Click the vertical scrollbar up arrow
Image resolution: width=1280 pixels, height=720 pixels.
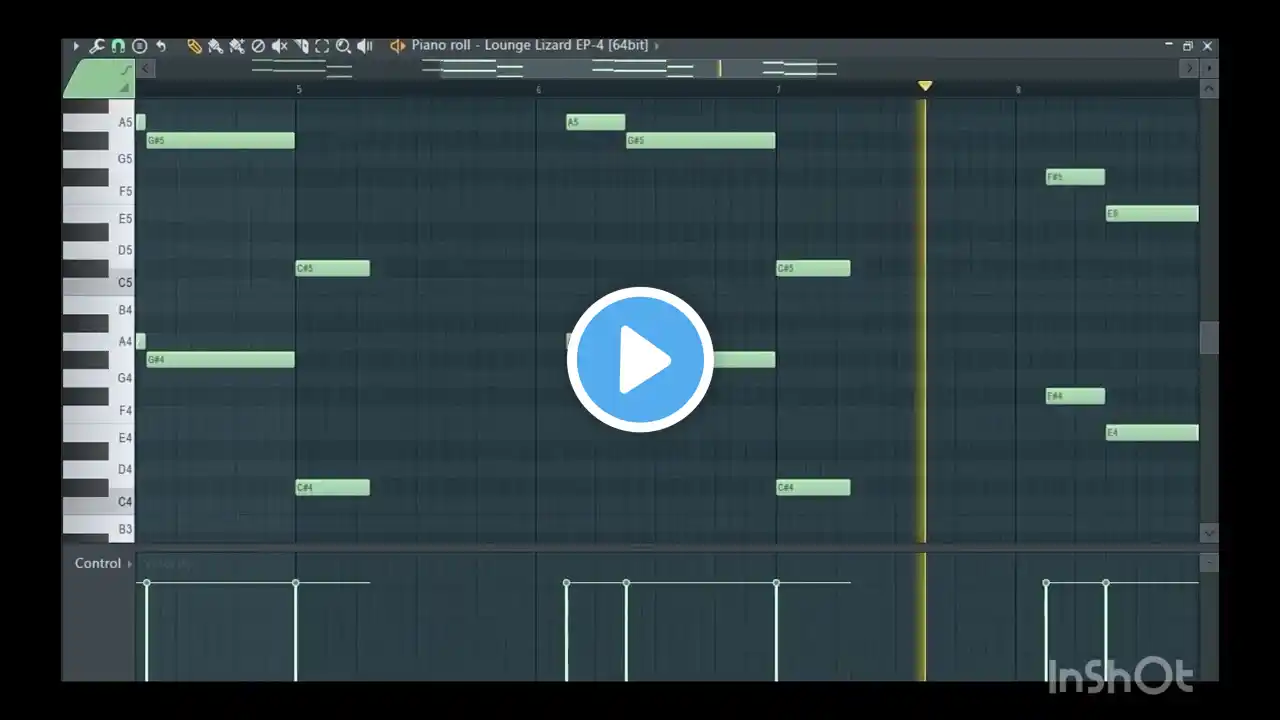[x=1209, y=89]
